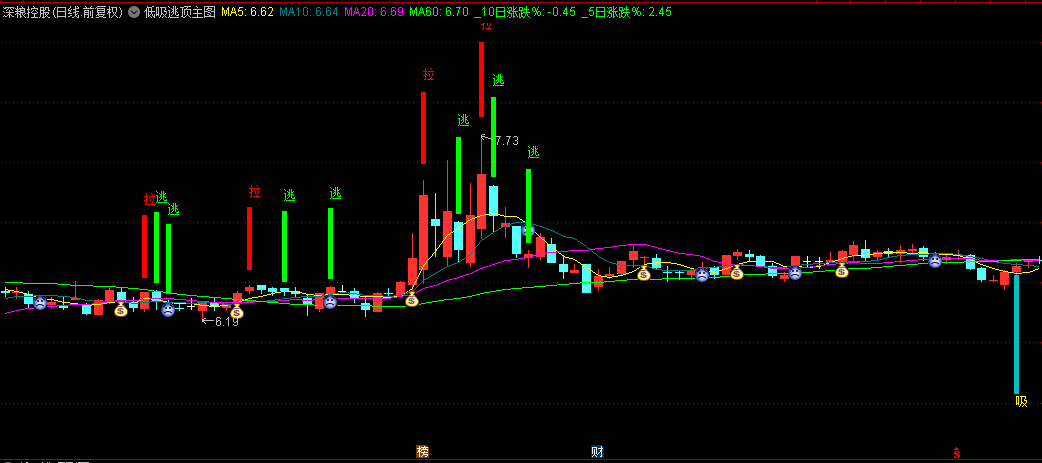Open the 榜 marker on the bottom axis
The image size is (1042, 463).
(x=423, y=452)
